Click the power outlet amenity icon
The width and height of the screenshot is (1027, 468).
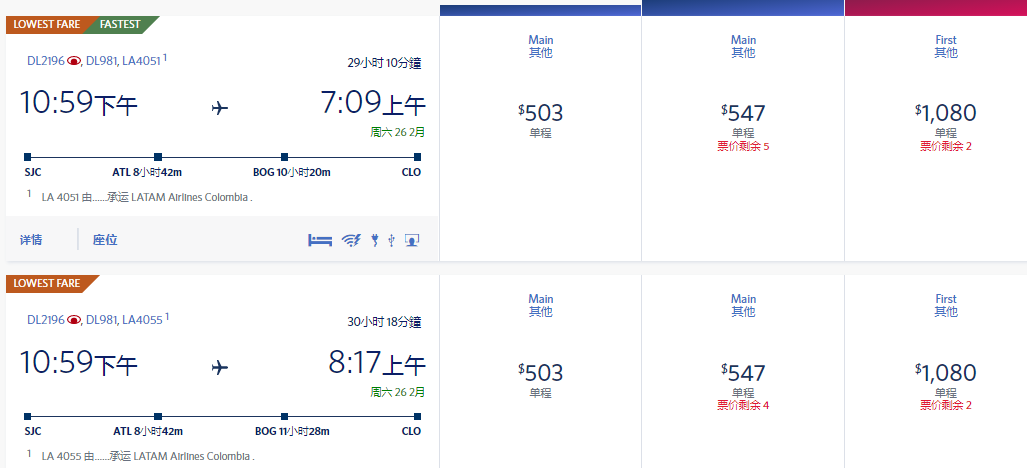[x=374, y=240]
